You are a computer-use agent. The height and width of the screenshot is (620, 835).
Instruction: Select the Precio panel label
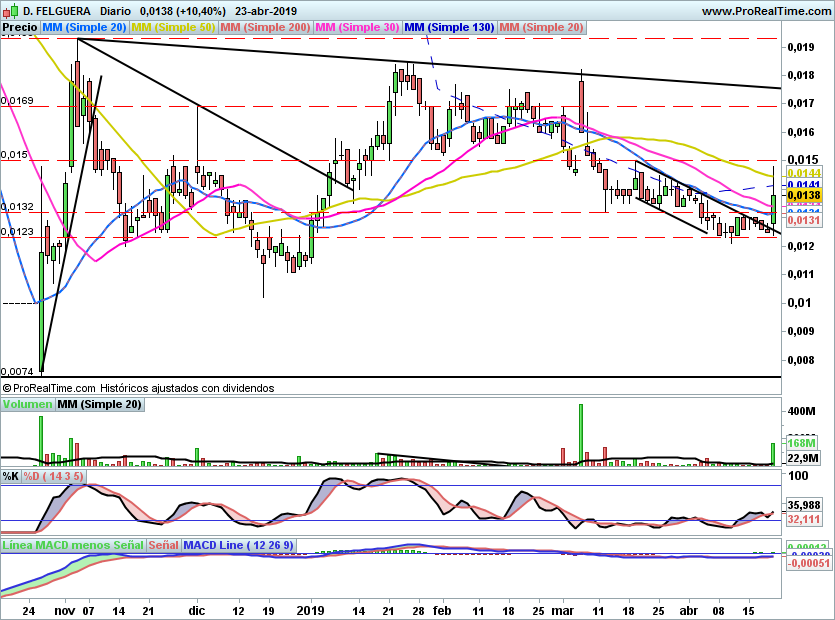(x=19, y=27)
